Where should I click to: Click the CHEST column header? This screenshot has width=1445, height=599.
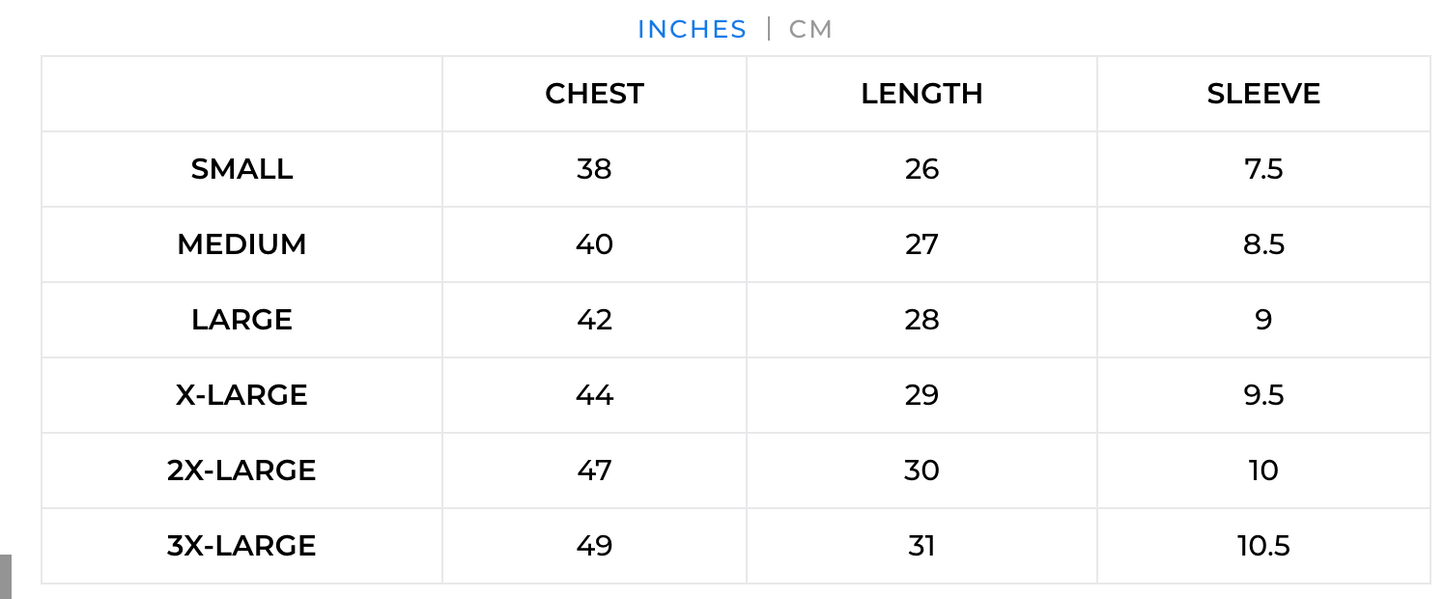point(594,93)
